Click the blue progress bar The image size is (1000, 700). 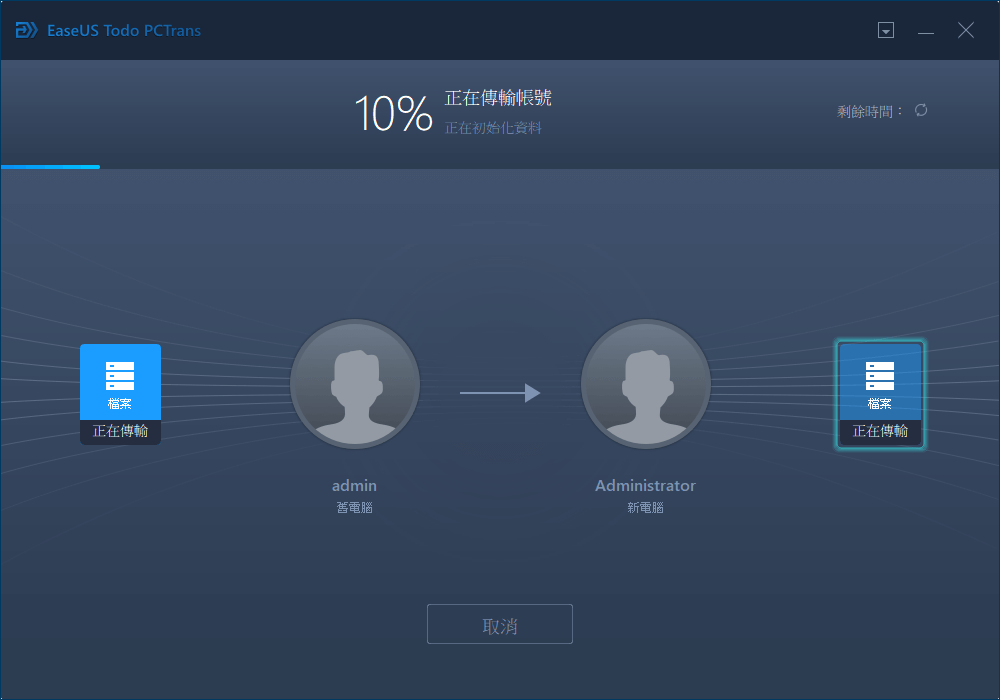coord(50,167)
